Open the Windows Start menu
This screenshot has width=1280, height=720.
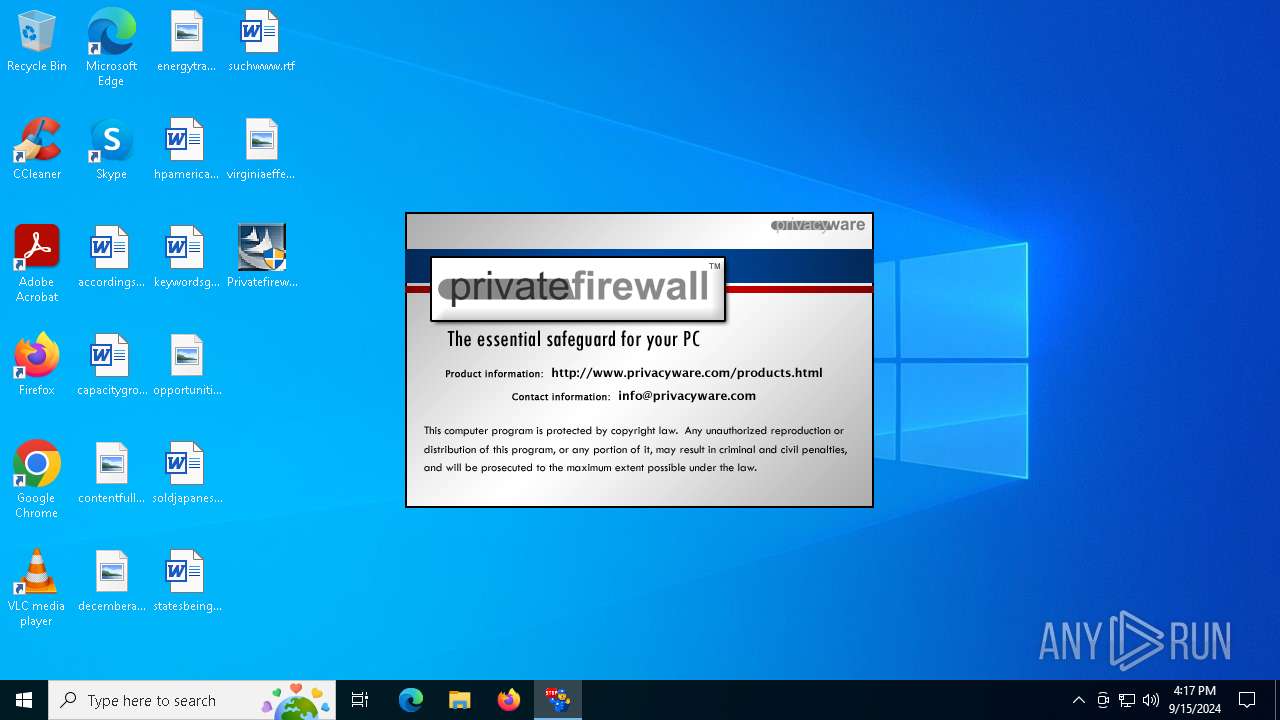(24, 700)
